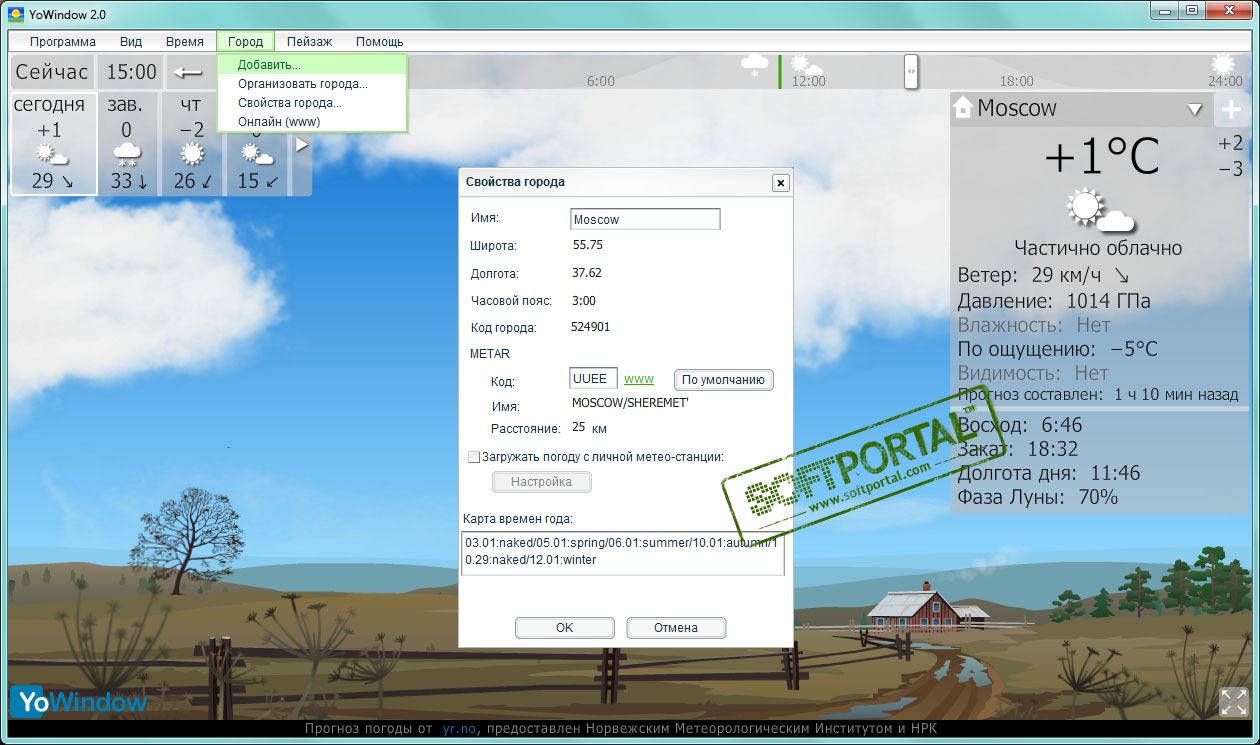
Task: Click the +1°C temperature reading
Action: point(1102,157)
